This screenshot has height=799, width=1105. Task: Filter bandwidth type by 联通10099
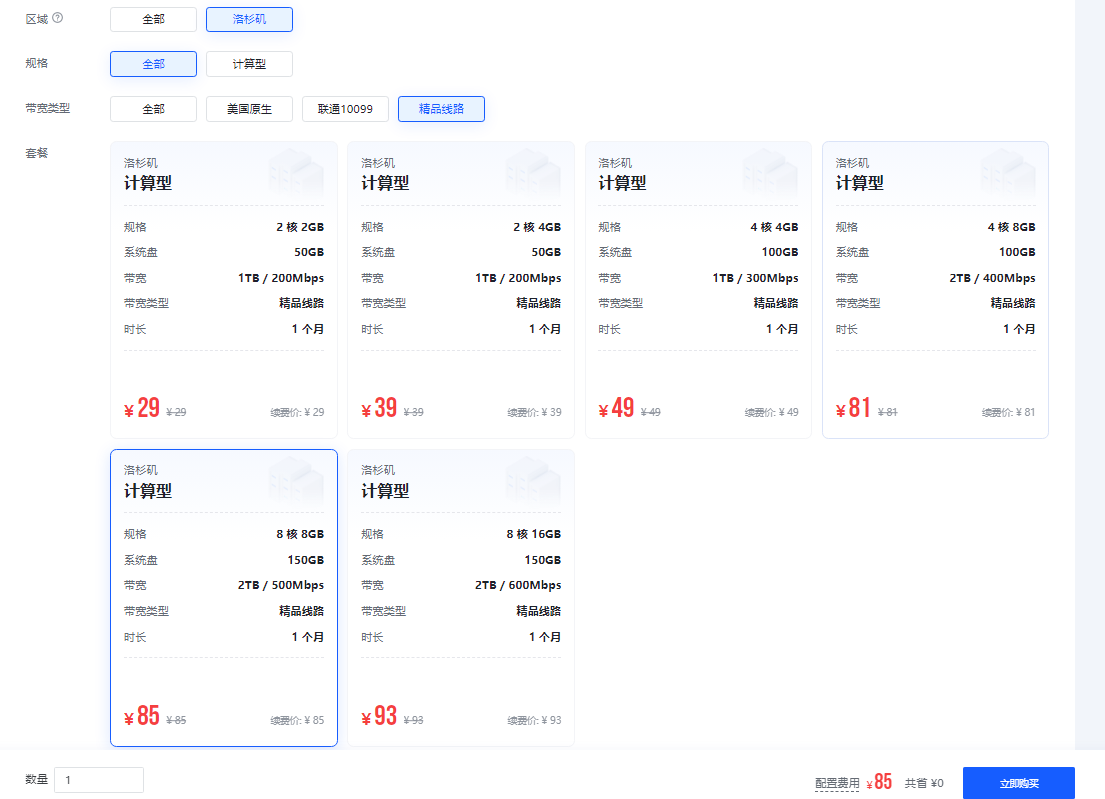coord(345,109)
